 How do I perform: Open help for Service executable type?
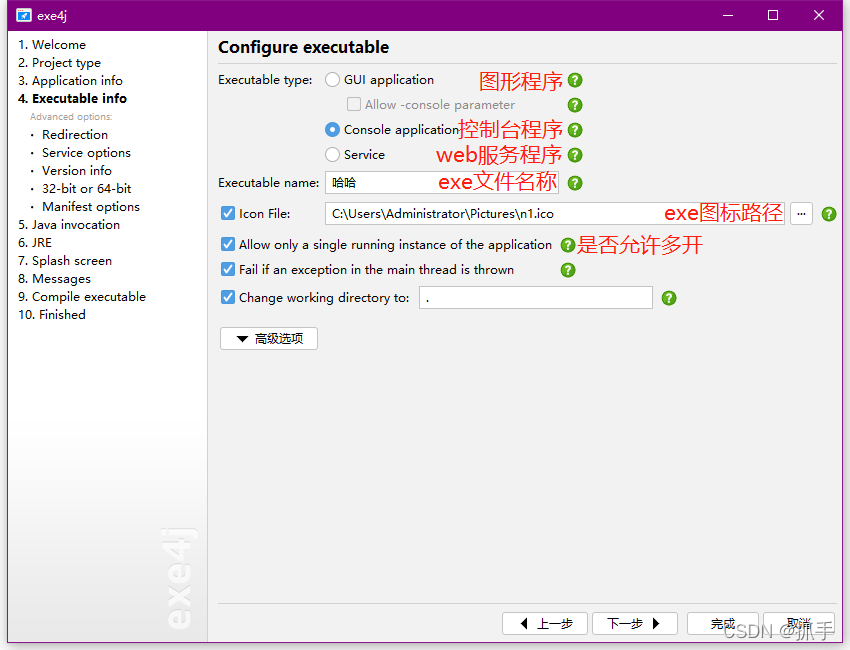[575, 155]
